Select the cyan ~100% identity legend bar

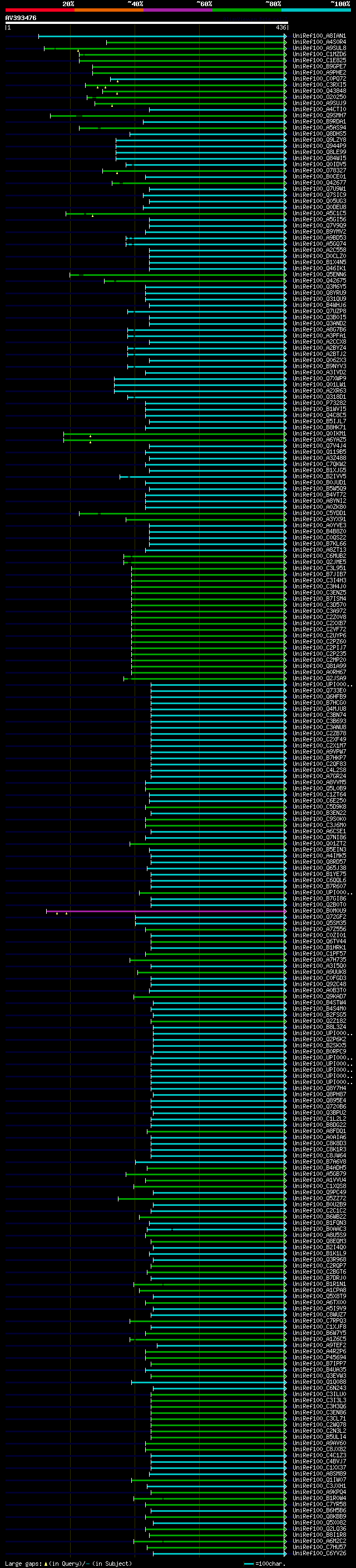pyautogui.click(x=317, y=11)
